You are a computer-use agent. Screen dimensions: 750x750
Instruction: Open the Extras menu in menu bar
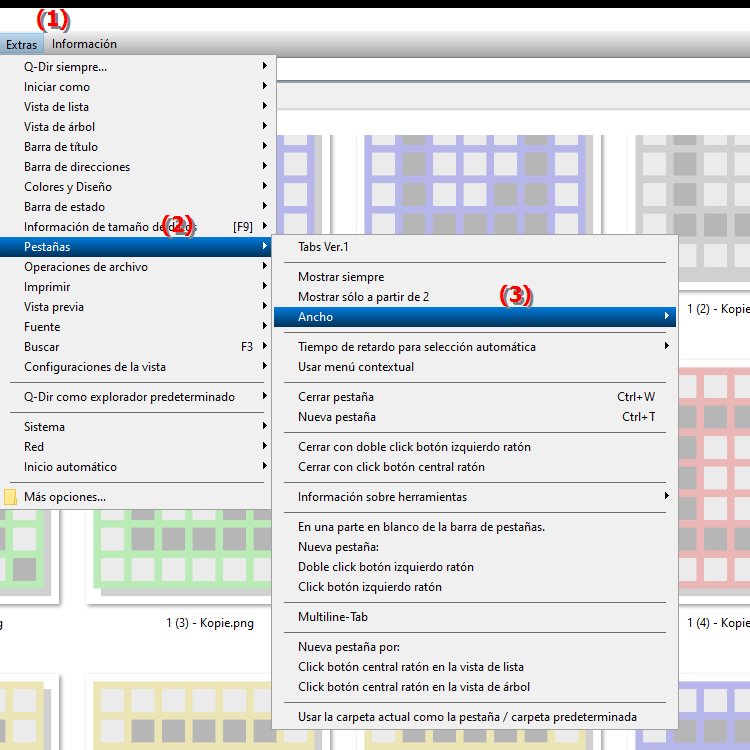pos(21,44)
